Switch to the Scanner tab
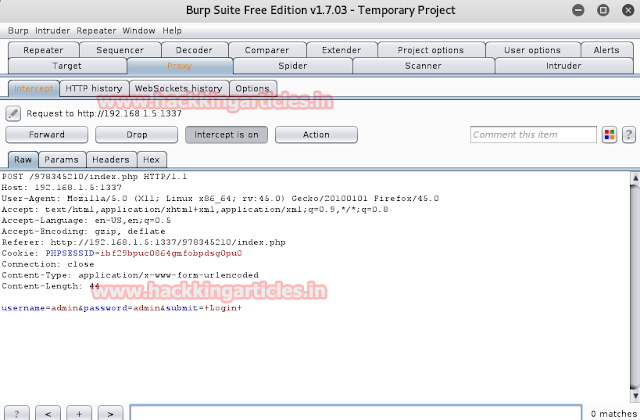 (x=423, y=66)
